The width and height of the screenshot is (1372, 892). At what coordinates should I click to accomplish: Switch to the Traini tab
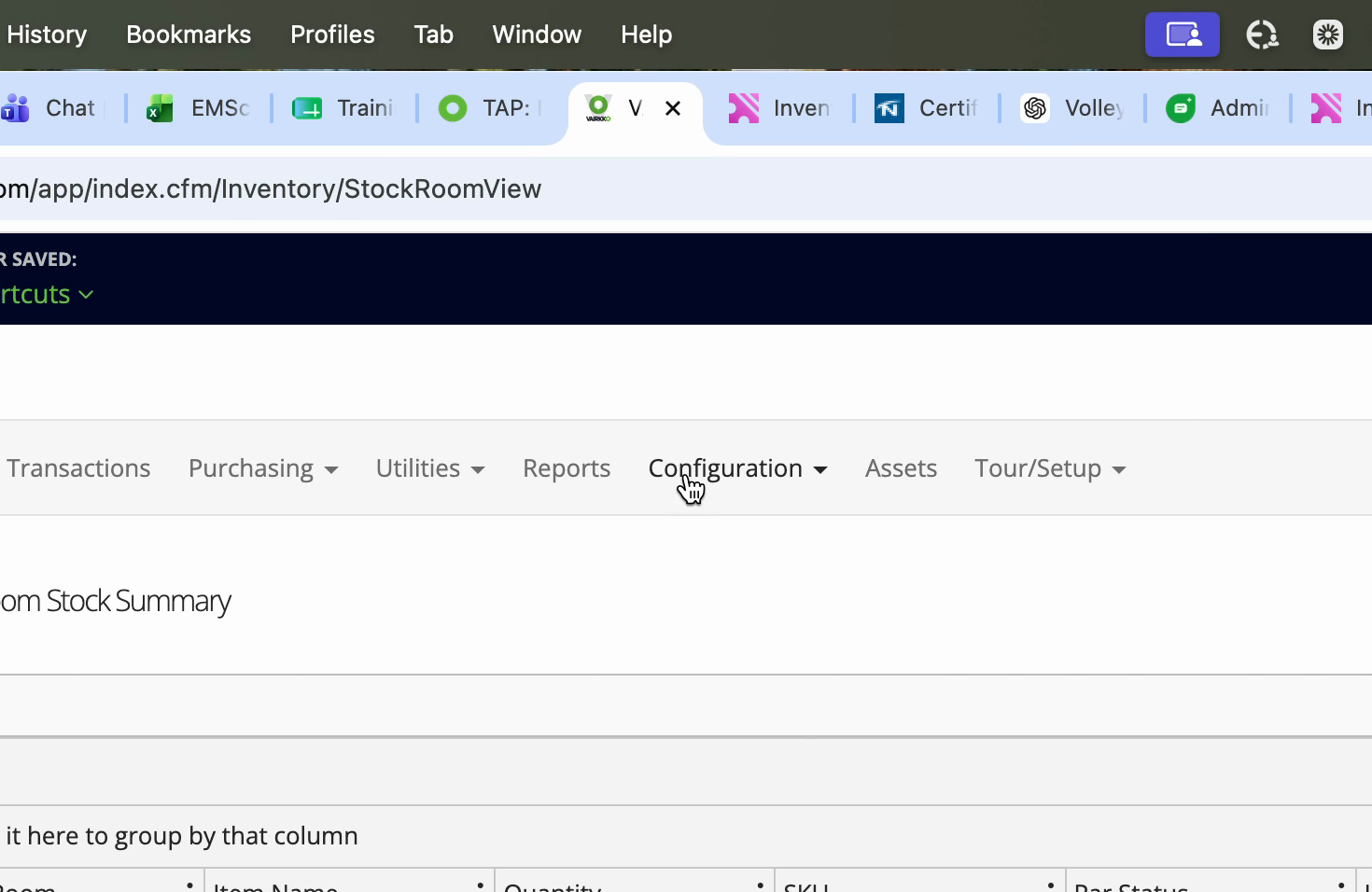point(343,108)
